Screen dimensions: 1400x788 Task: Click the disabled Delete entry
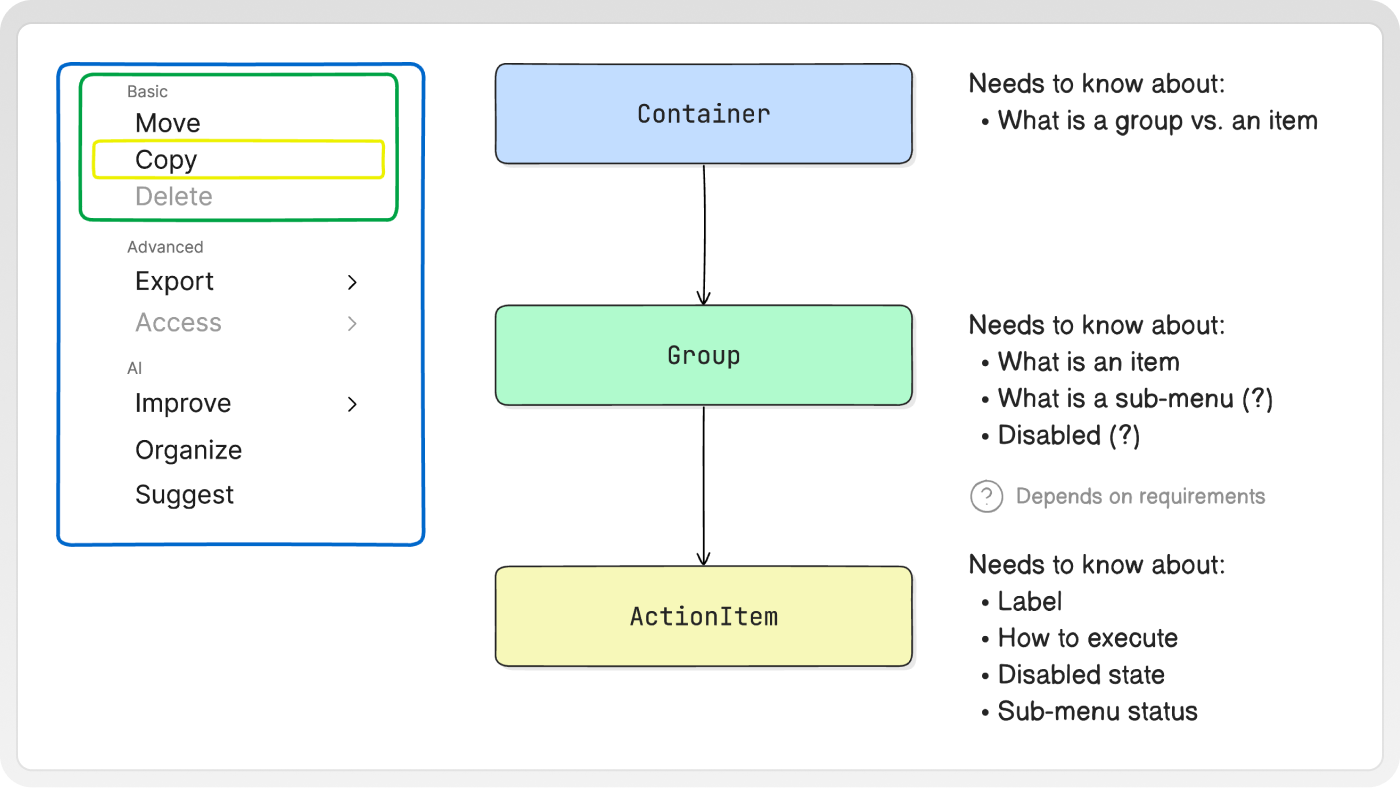[174, 196]
